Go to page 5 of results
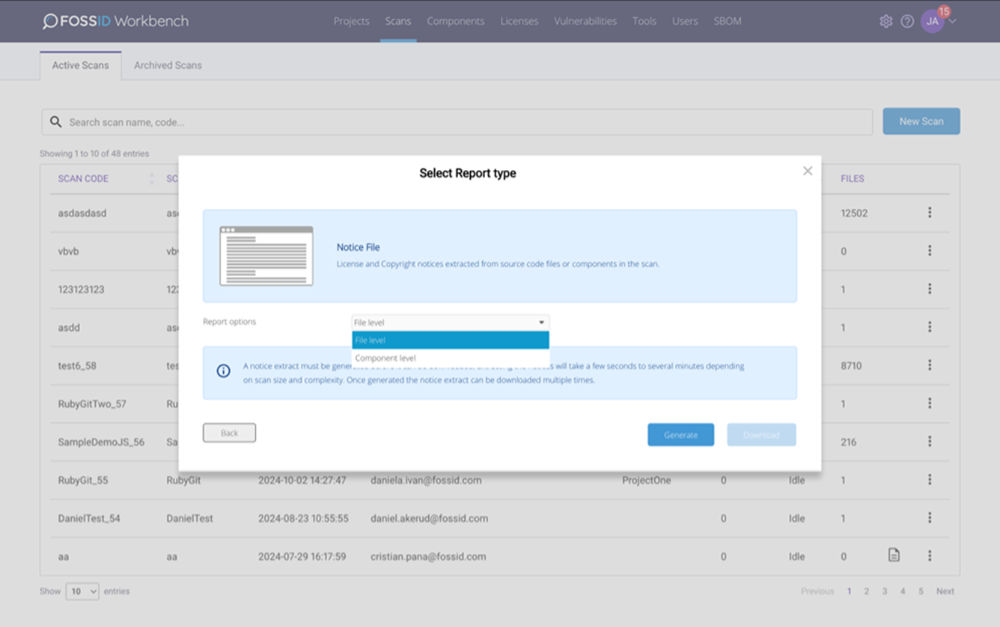Viewport: 1000px width, 627px height. 921,591
